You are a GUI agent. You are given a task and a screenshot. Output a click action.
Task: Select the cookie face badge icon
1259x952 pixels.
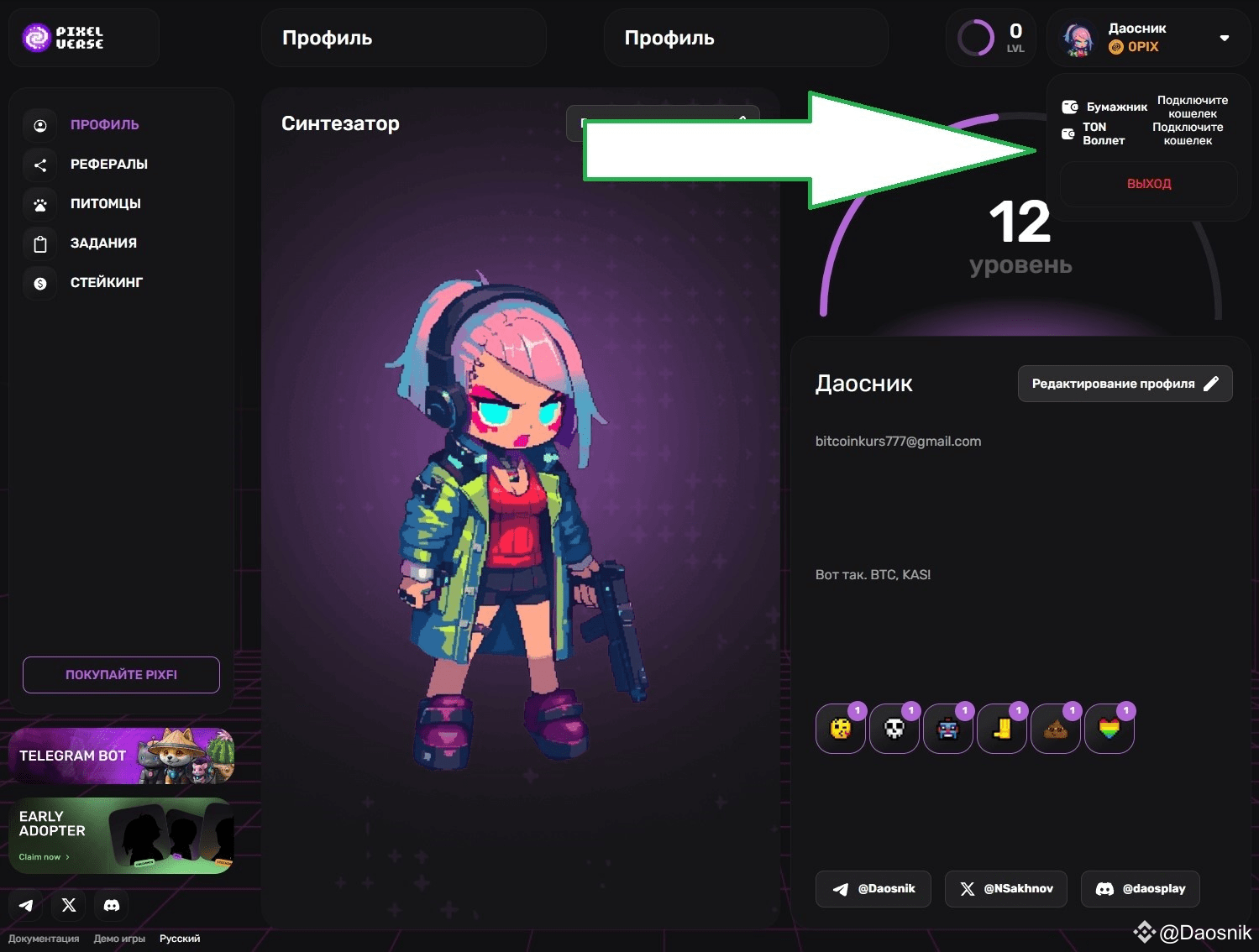840,729
